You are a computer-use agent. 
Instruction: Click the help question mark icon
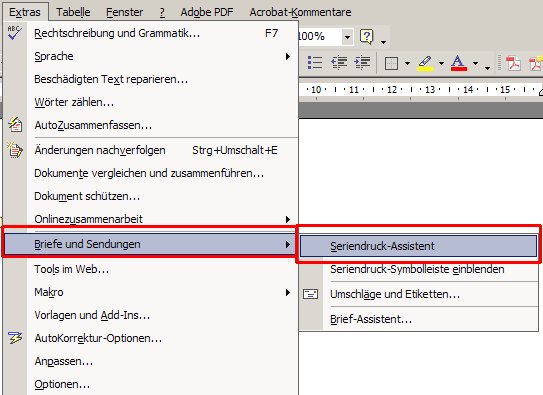tap(366, 36)
